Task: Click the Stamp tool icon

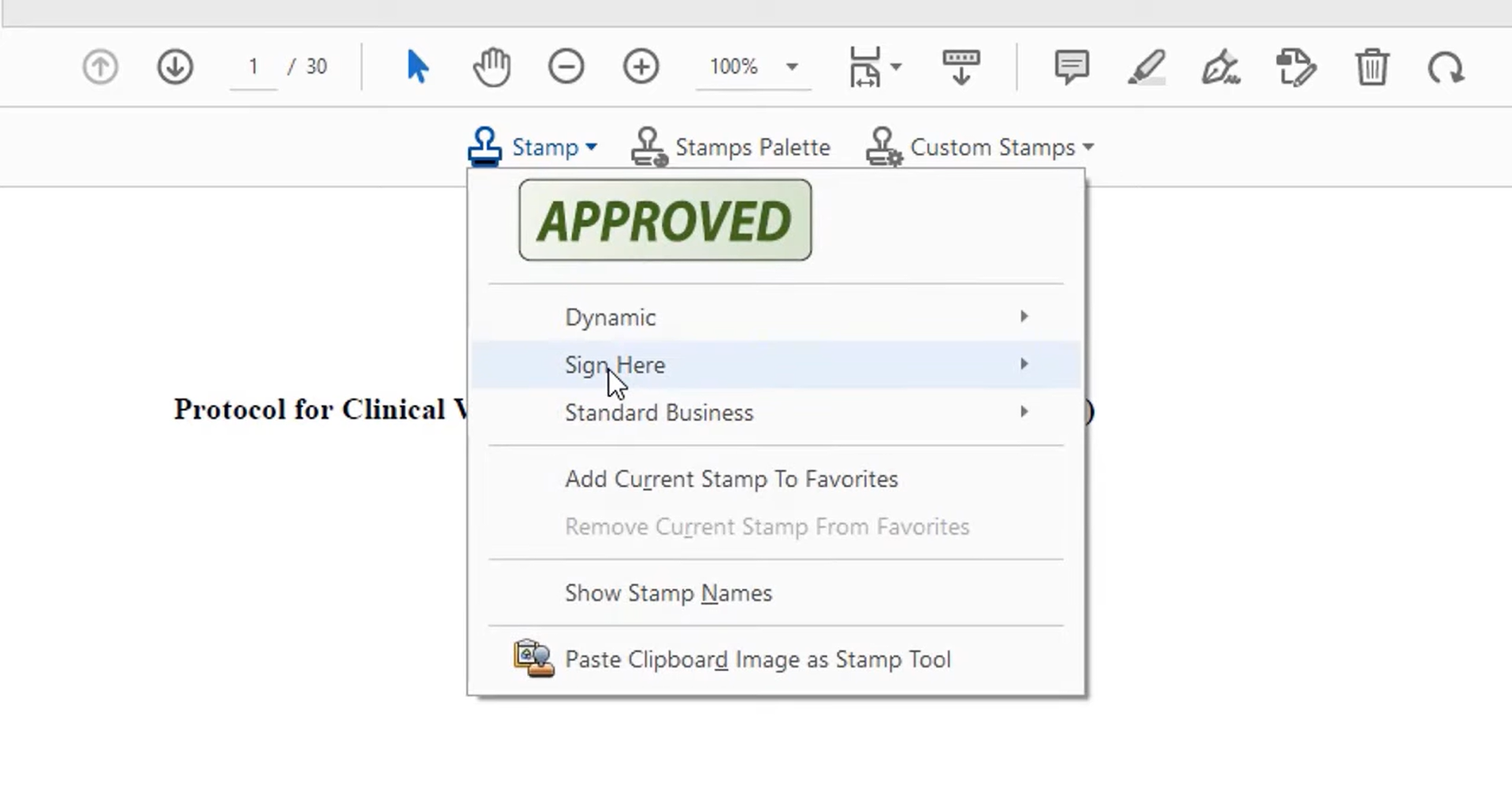Action: [485, 147]
